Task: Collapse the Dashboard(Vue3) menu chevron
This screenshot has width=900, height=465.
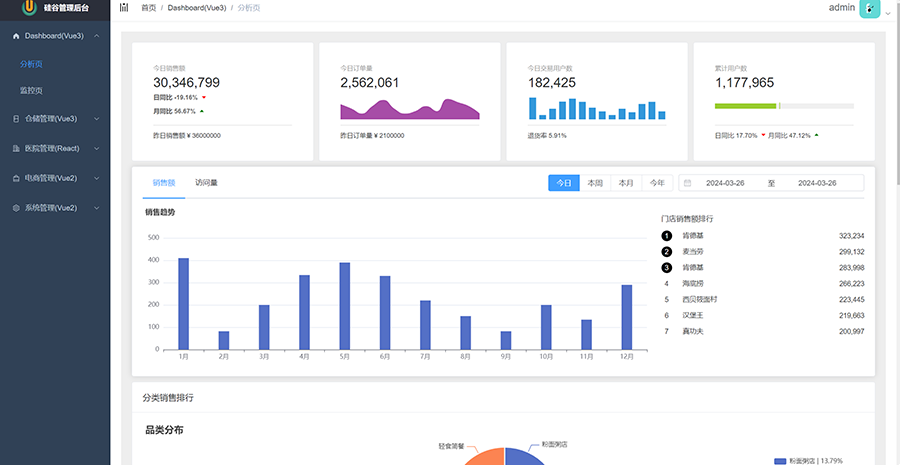Action: coord(96,36)
